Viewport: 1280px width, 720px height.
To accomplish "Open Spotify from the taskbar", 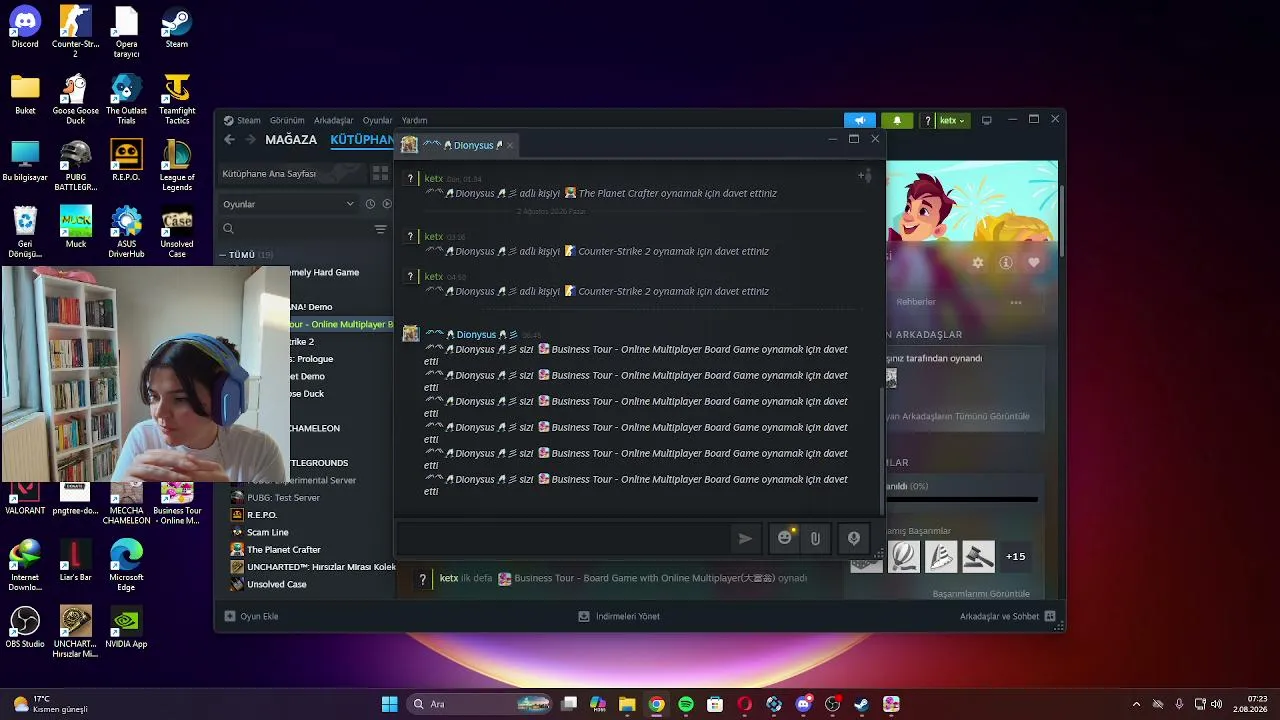I will pyautogui.click(x=686, y=705).
